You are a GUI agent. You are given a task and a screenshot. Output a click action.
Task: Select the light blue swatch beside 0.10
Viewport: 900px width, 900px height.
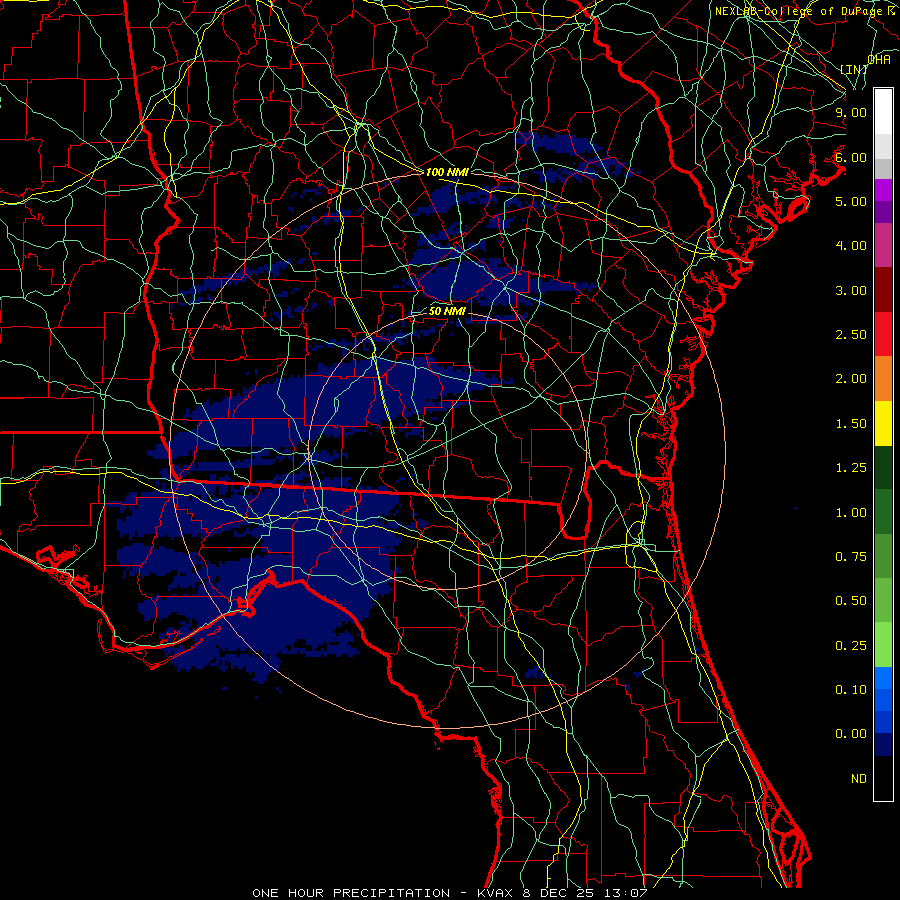[x=883, y=678]
